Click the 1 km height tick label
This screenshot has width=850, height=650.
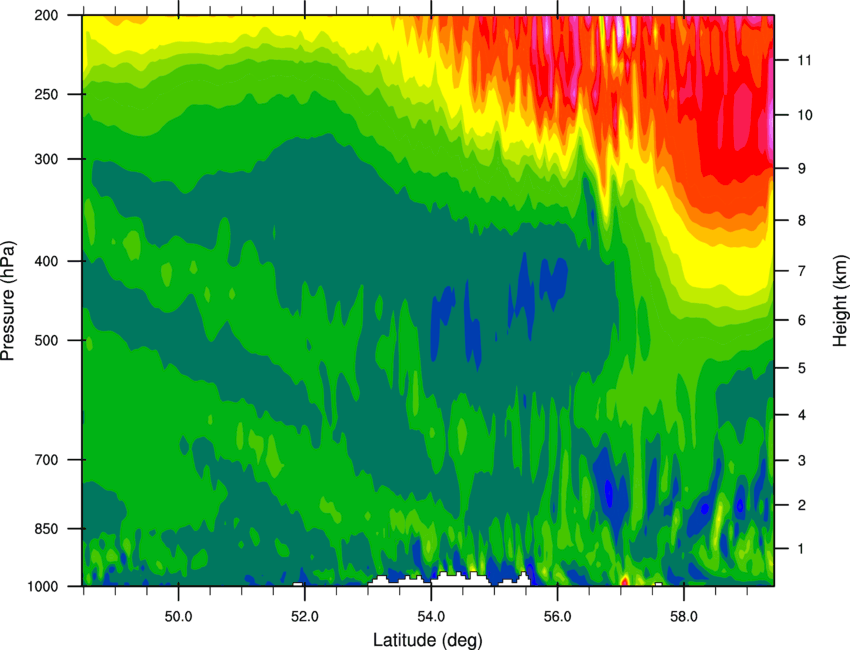tap(801, 549)
